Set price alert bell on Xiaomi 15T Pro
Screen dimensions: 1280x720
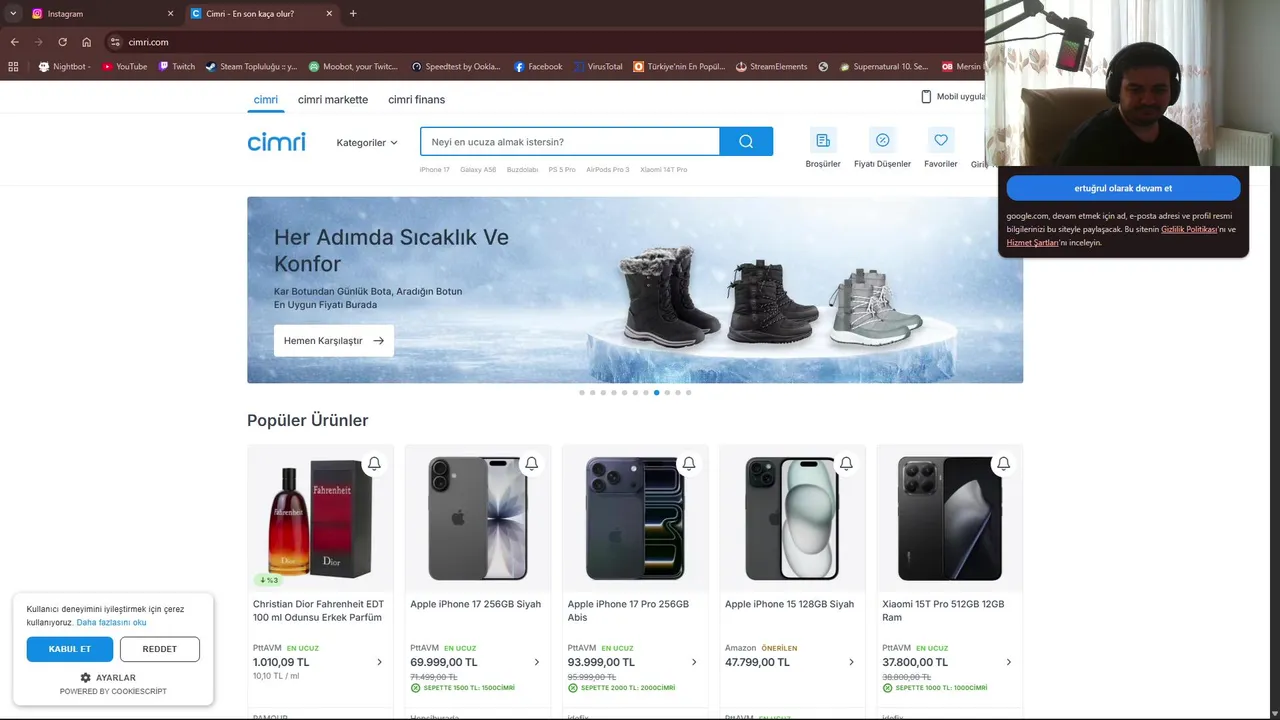(1003, 464)
